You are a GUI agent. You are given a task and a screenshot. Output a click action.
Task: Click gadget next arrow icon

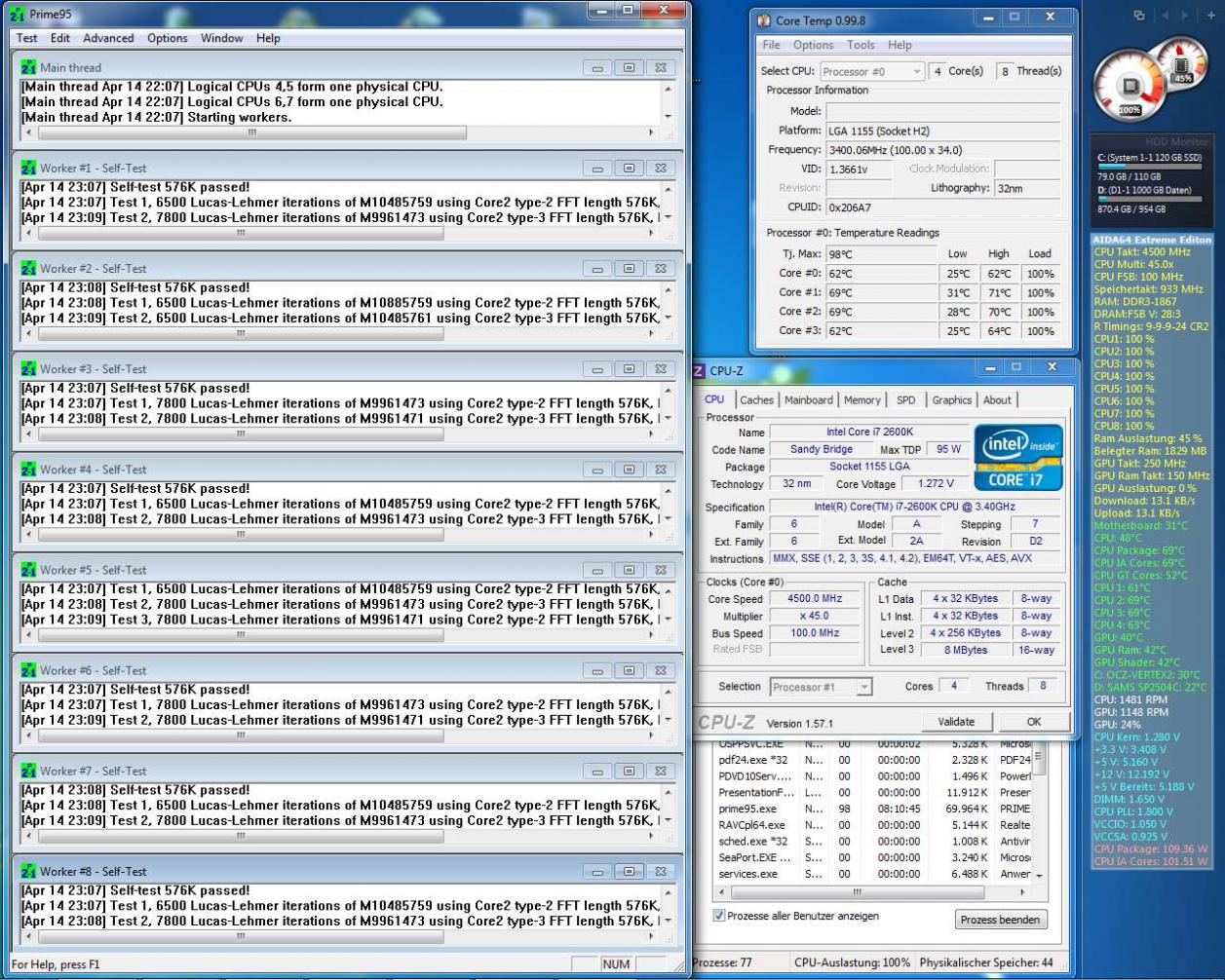(x=1185, y=16)
